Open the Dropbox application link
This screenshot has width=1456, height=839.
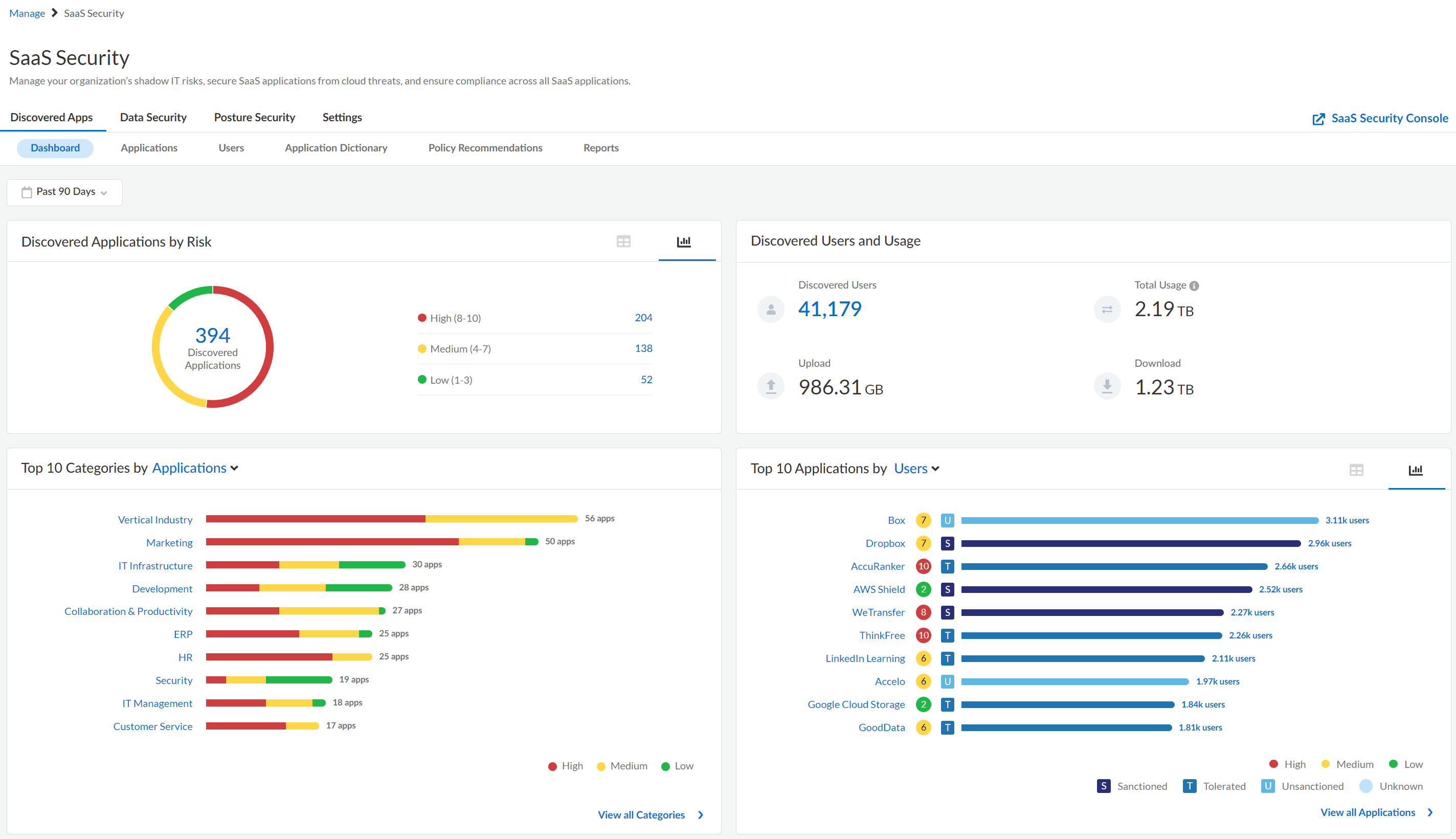(885, 543)
